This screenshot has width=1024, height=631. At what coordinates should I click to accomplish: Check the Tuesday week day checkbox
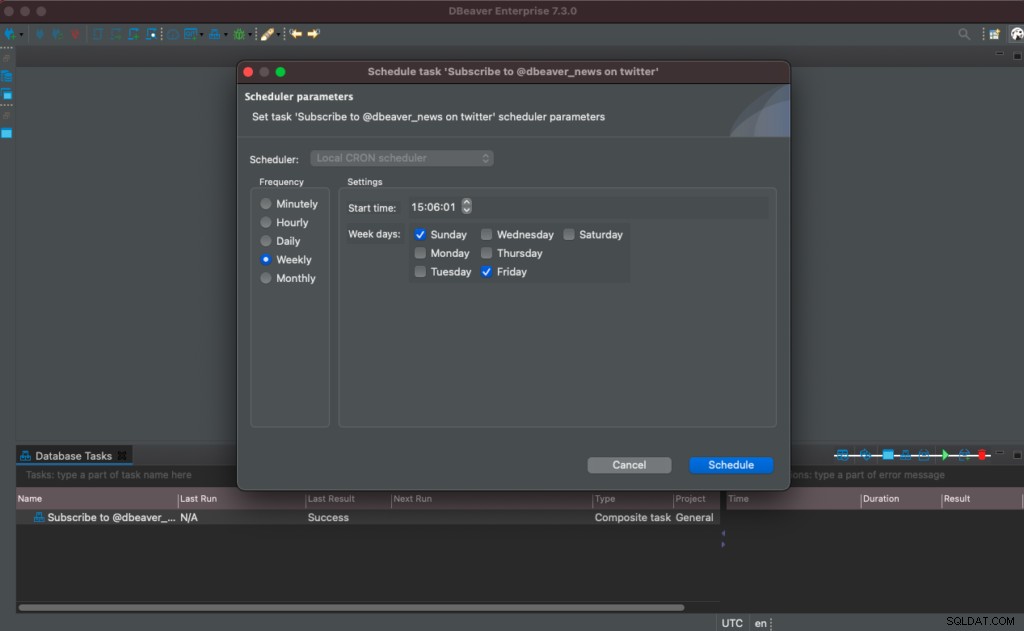click(420, 272)
